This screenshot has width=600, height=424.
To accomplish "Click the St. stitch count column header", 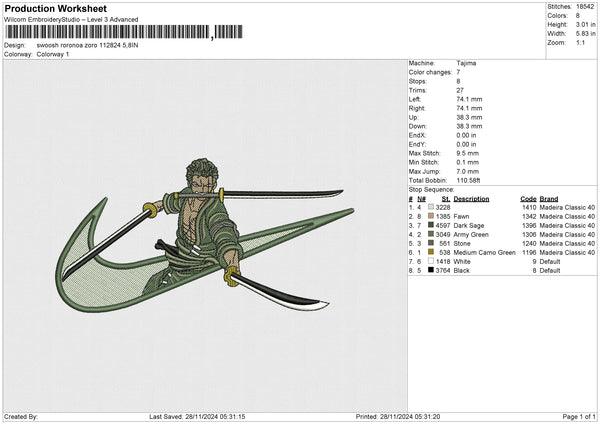I will 445,198.
